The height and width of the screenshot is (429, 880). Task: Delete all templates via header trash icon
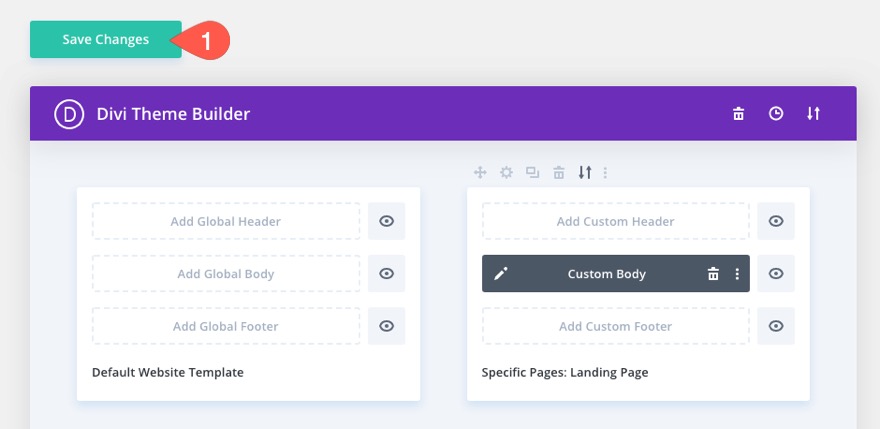pos(738,114)
